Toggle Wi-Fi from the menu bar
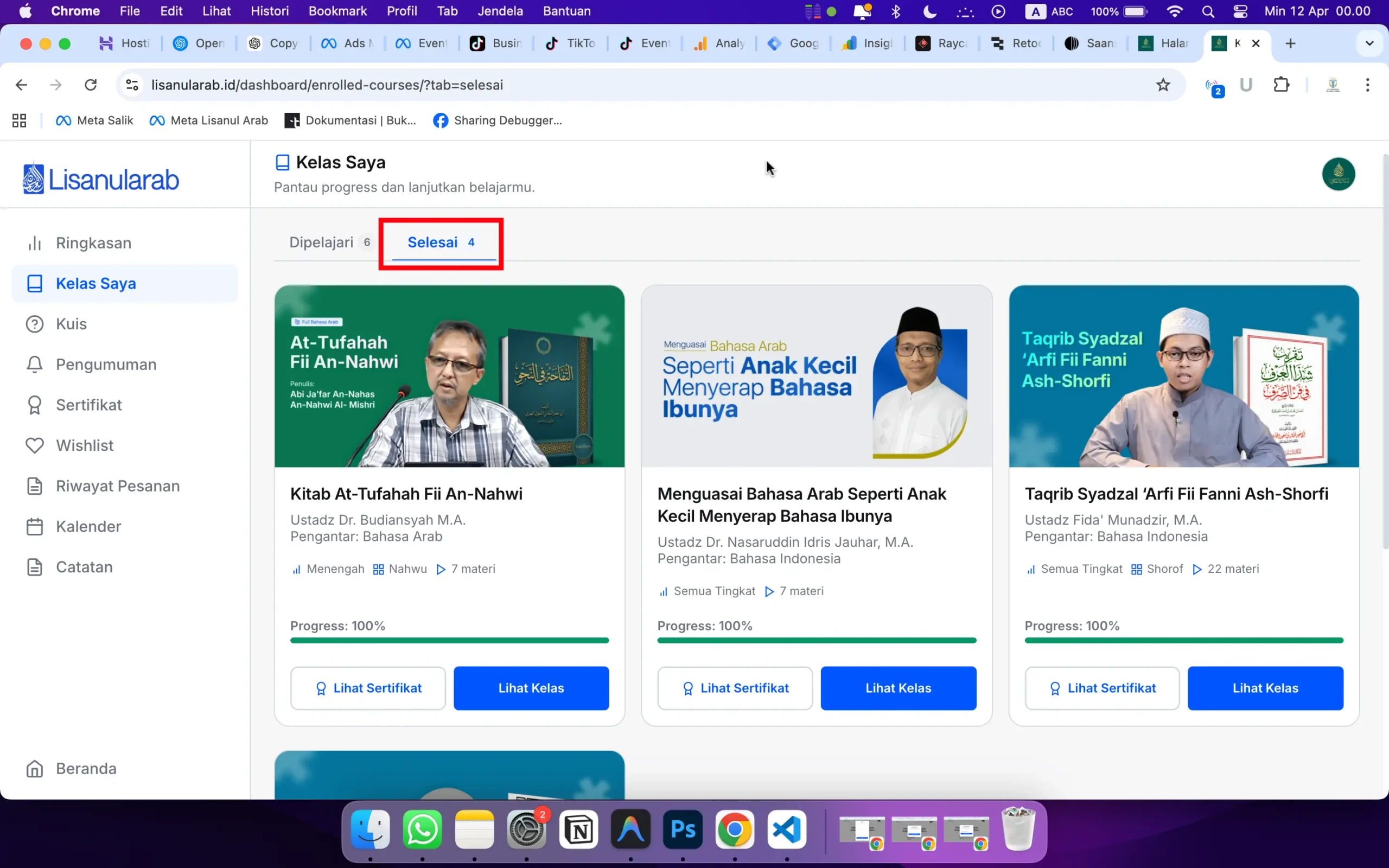Screen dimensions: 1389x868 [x=1175, y=11]
